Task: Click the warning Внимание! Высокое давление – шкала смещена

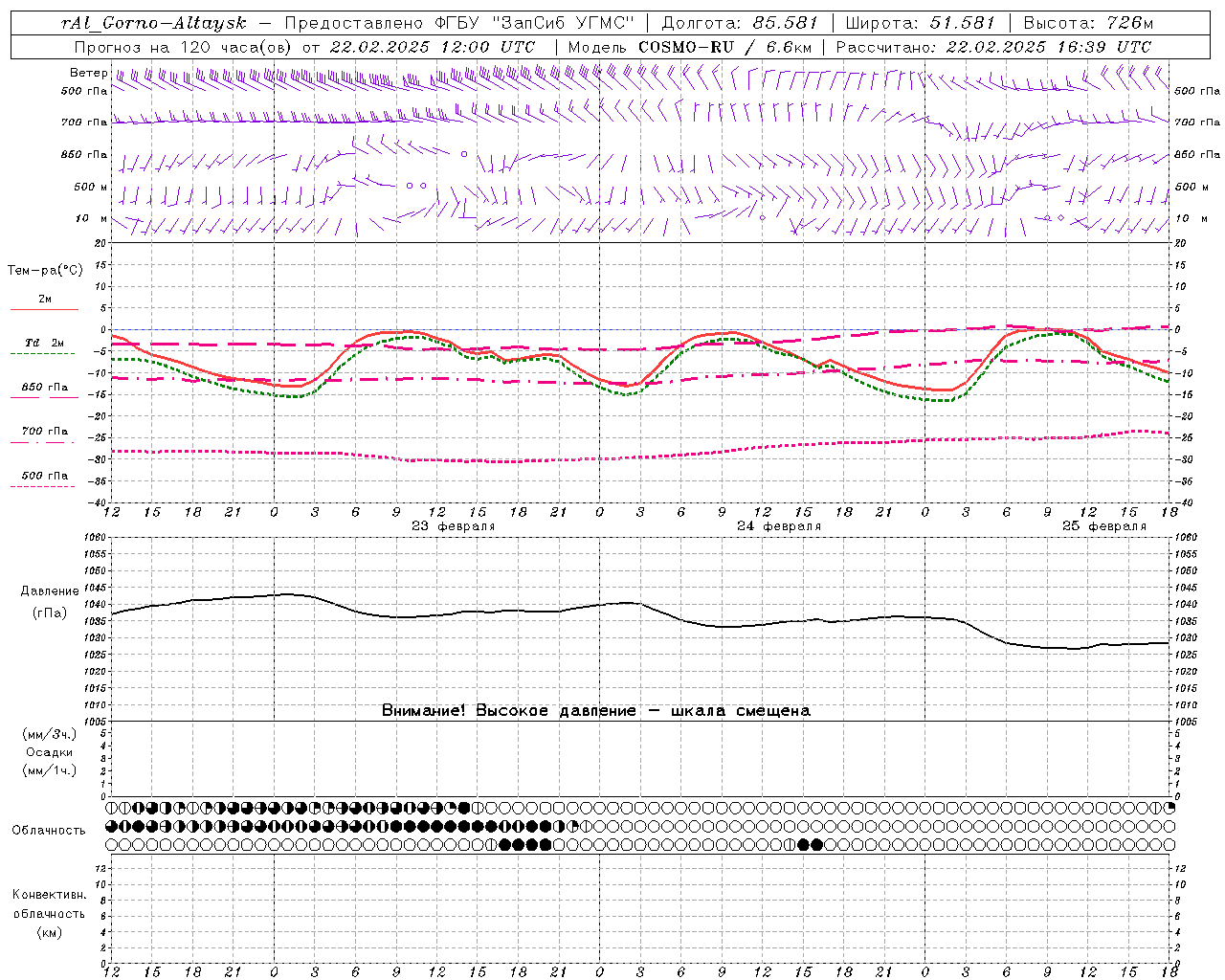Action: [x=596, y=711]
